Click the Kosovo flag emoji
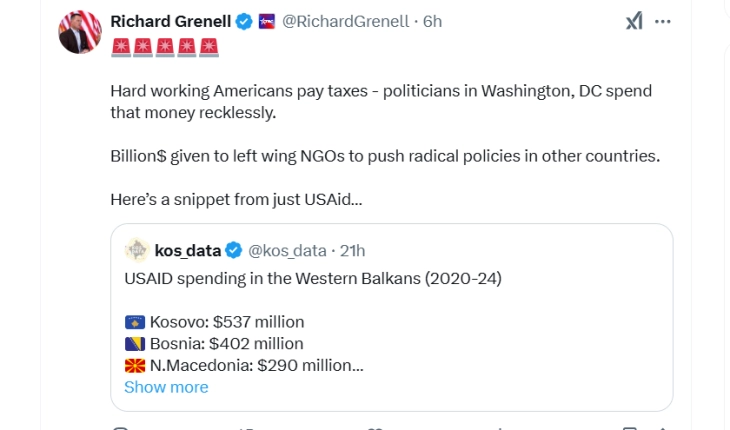Screen dimensions: 730x430 [135, 322]
